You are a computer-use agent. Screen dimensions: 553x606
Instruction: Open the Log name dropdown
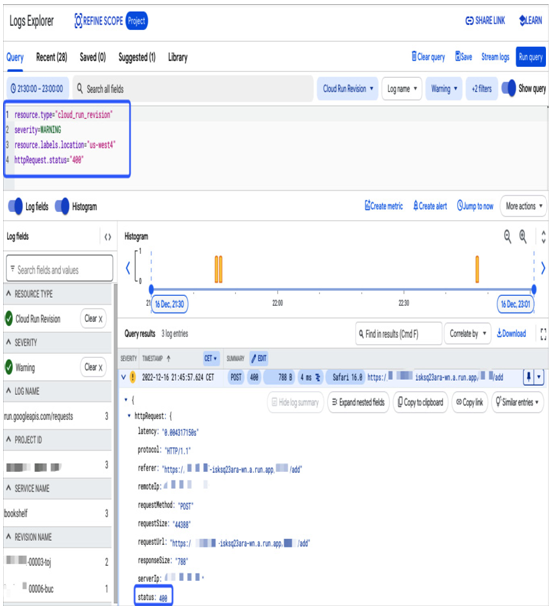pyautogui.click(x=402, y=89)
